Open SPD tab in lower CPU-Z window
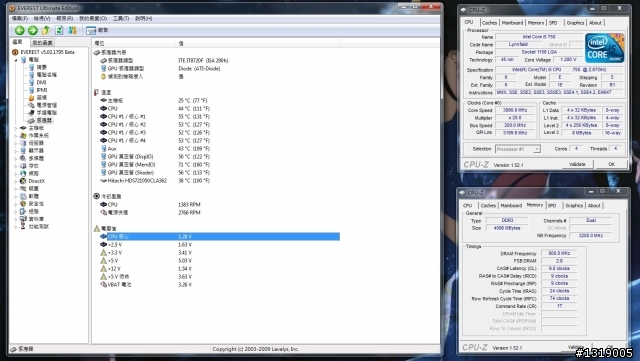 [x=552, y=206]
